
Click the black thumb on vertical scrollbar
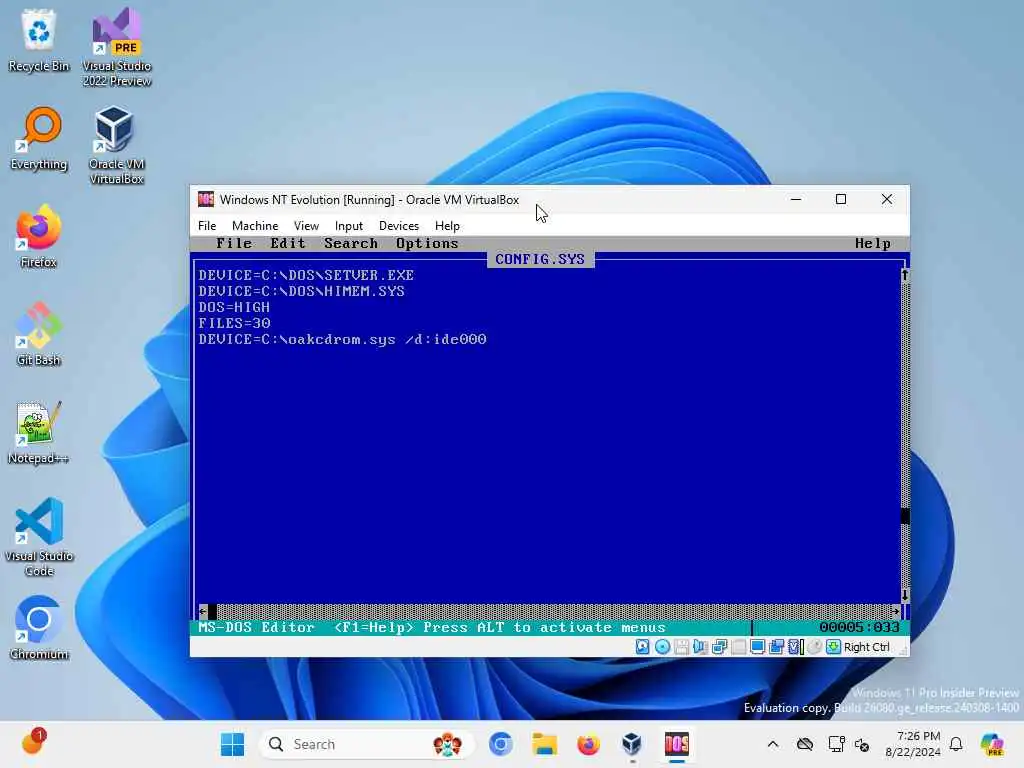click(x=905, y=516)
